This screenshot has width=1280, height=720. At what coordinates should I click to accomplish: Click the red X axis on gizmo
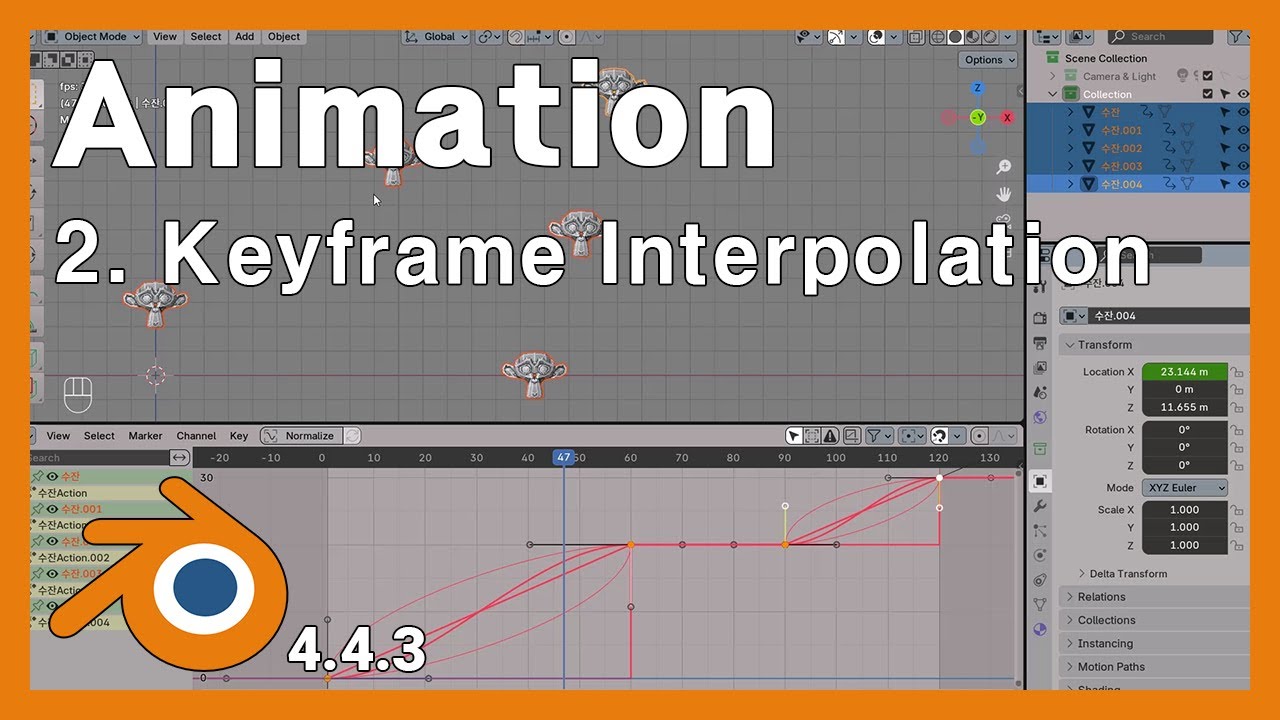click(x=1007, y=118)
